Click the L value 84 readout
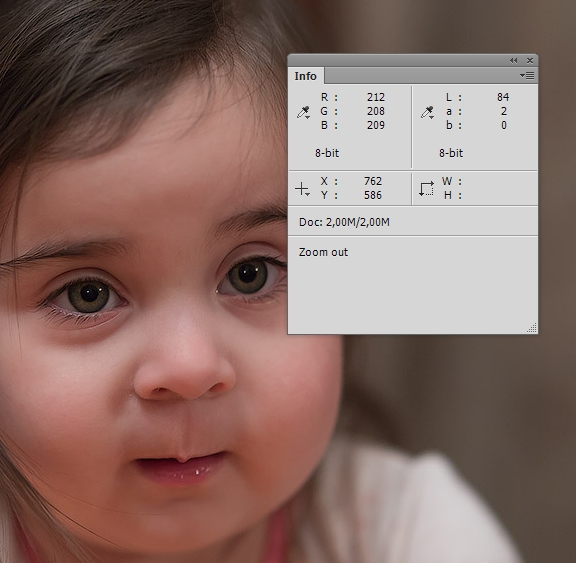Screen dimensions: 576x563 [x=503, y=97]
